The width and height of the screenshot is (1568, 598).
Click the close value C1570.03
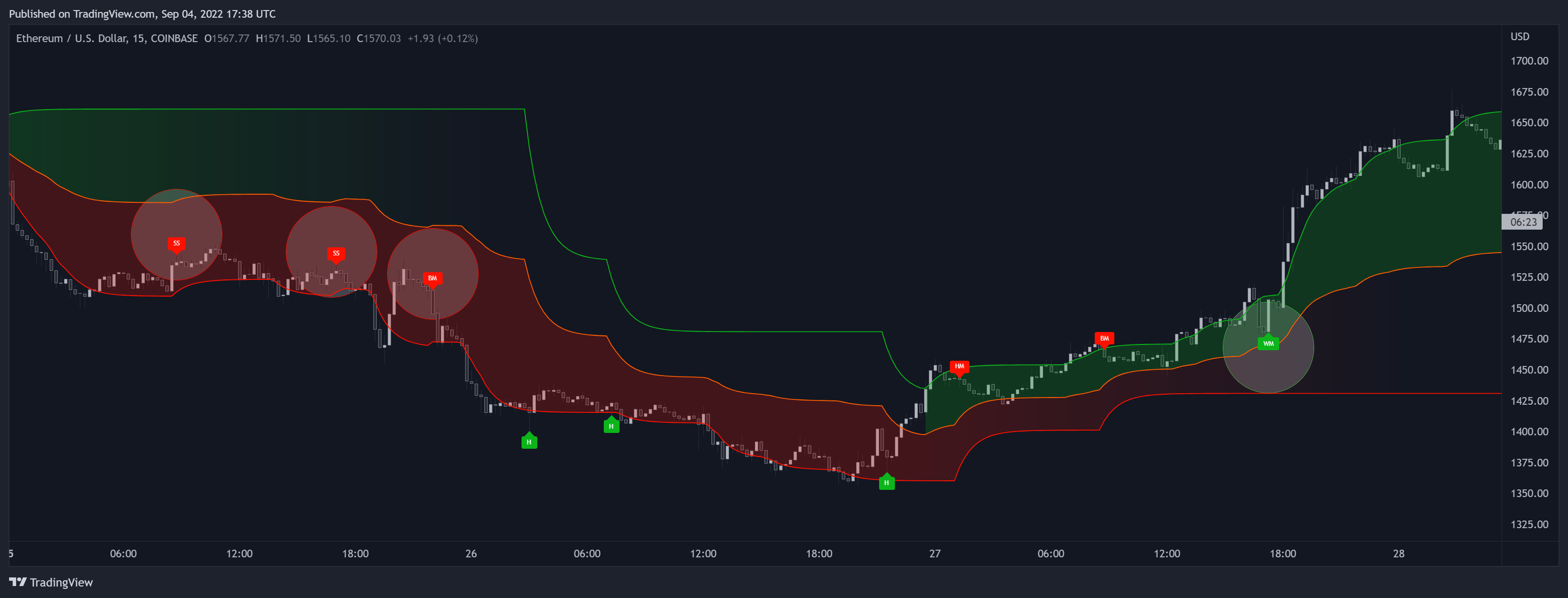(x=379, y=38)
